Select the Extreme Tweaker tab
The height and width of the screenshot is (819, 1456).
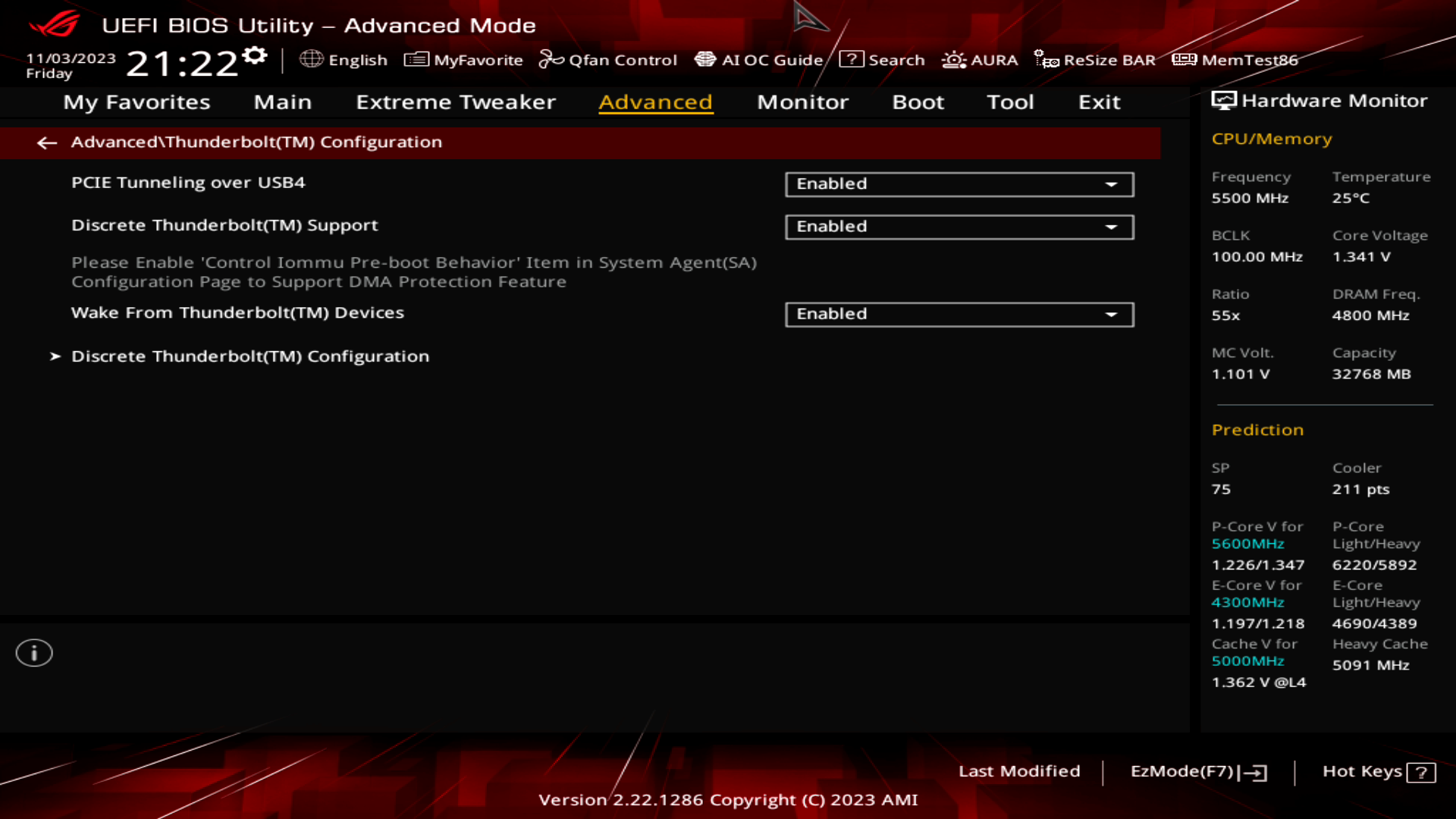pyautogui.click(x=455, y=101)
